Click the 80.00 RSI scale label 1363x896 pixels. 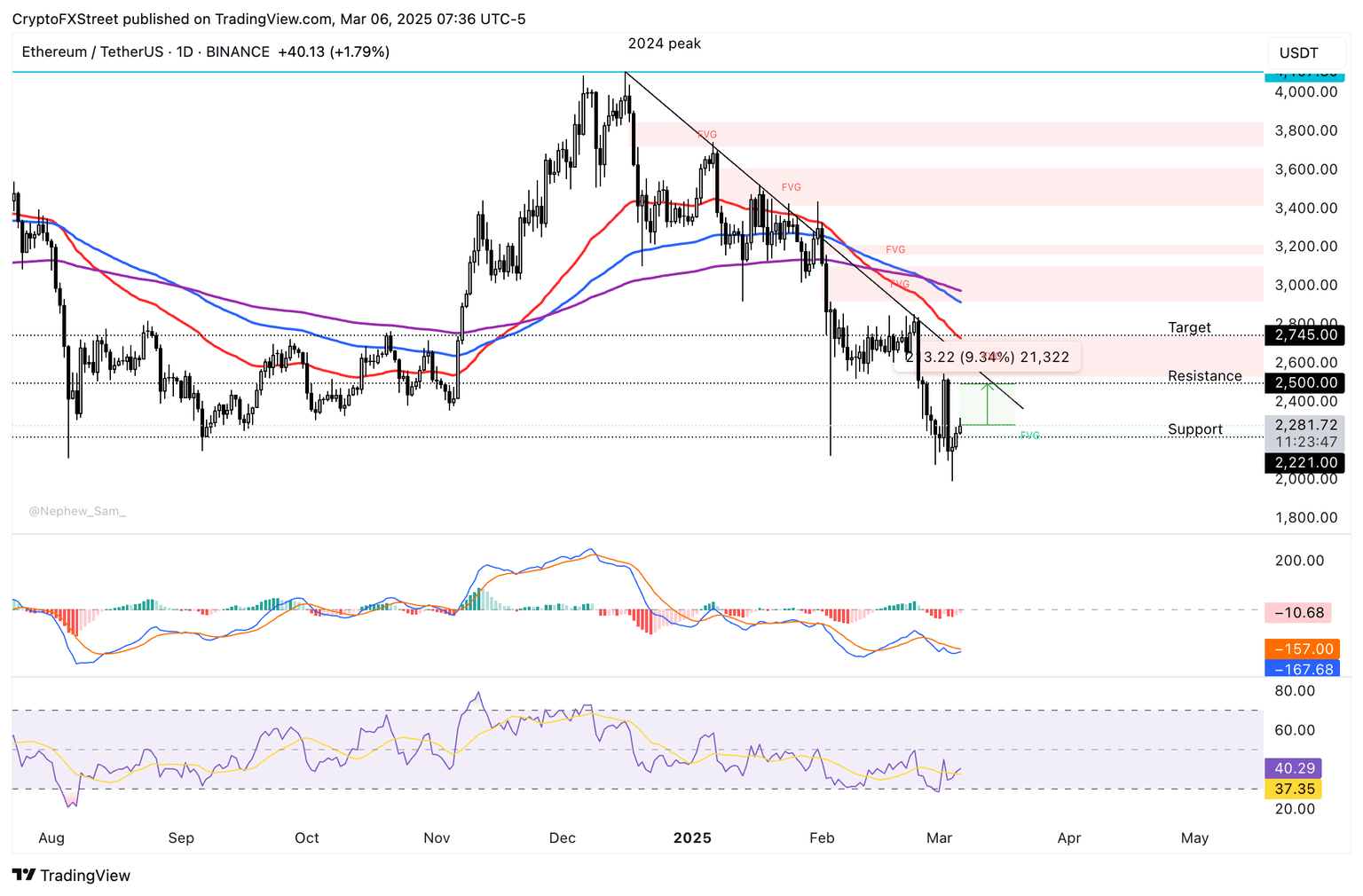click(1295, 691)
